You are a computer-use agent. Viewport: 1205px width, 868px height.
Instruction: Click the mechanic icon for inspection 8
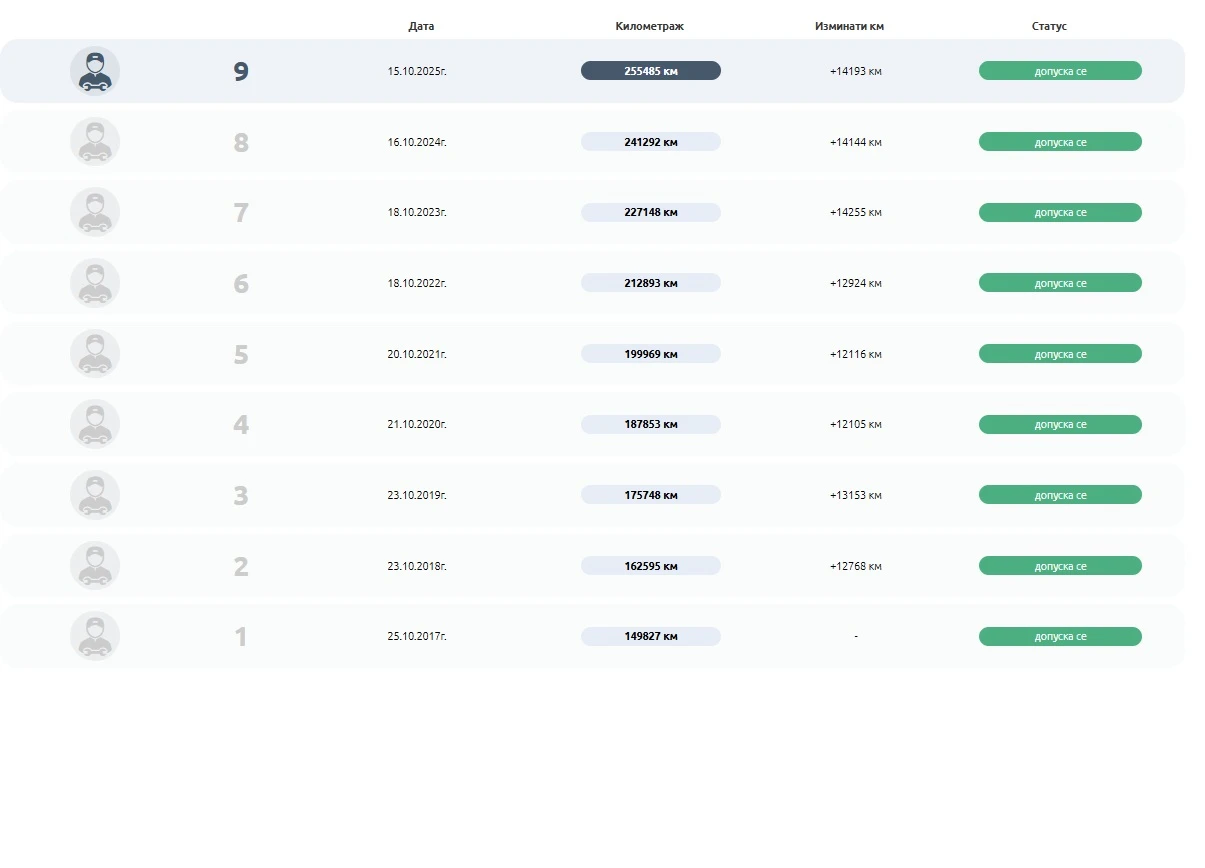pyautogui.click(x=95, y=142)
